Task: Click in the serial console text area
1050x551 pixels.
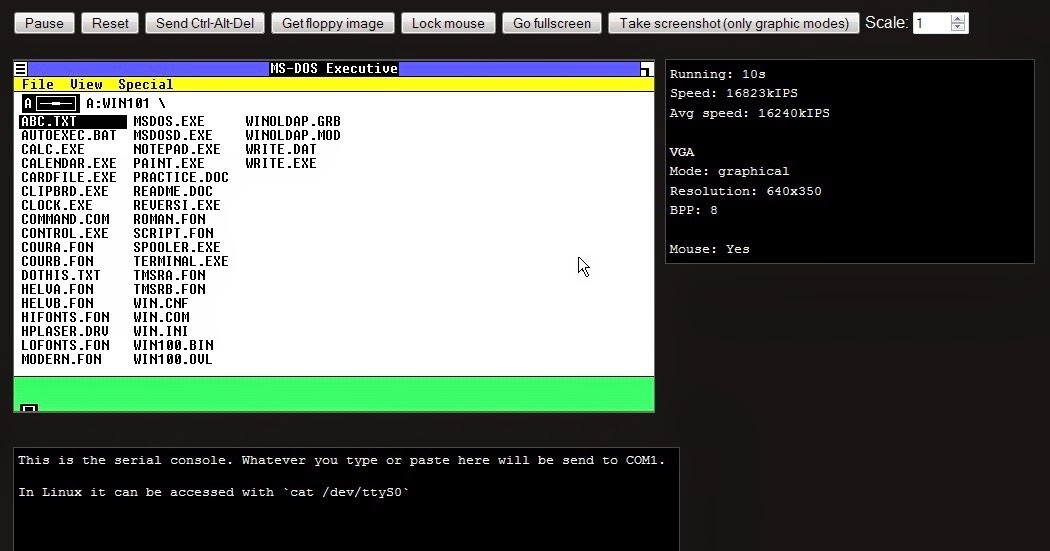Action: pos(346,499)
